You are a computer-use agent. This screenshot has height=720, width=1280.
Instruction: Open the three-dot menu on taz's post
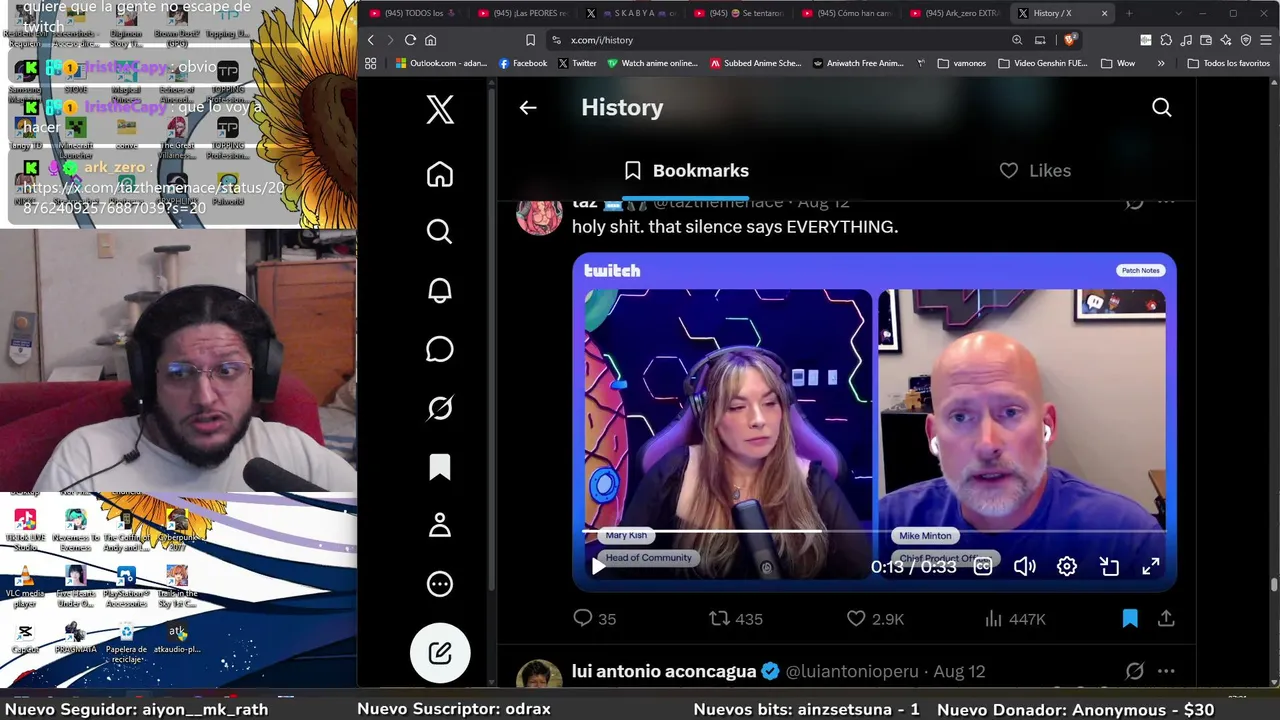click(x=1166, y=202)
